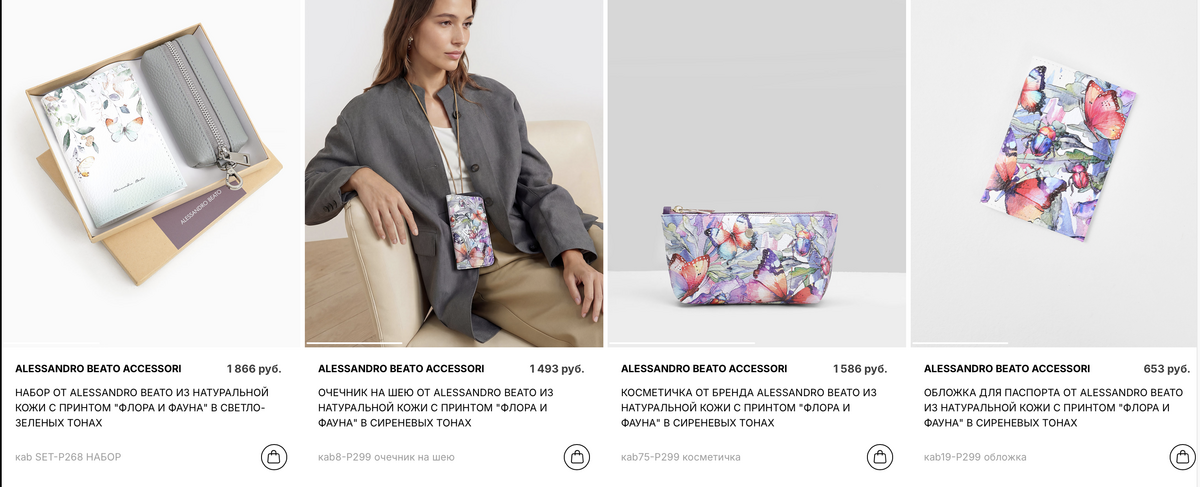Image resolution: width=1200 pixels, height=487 pixels.
Task: Open the ОЧЕЧНИК НА ШЕЮ product title
Action: point(436,408)
